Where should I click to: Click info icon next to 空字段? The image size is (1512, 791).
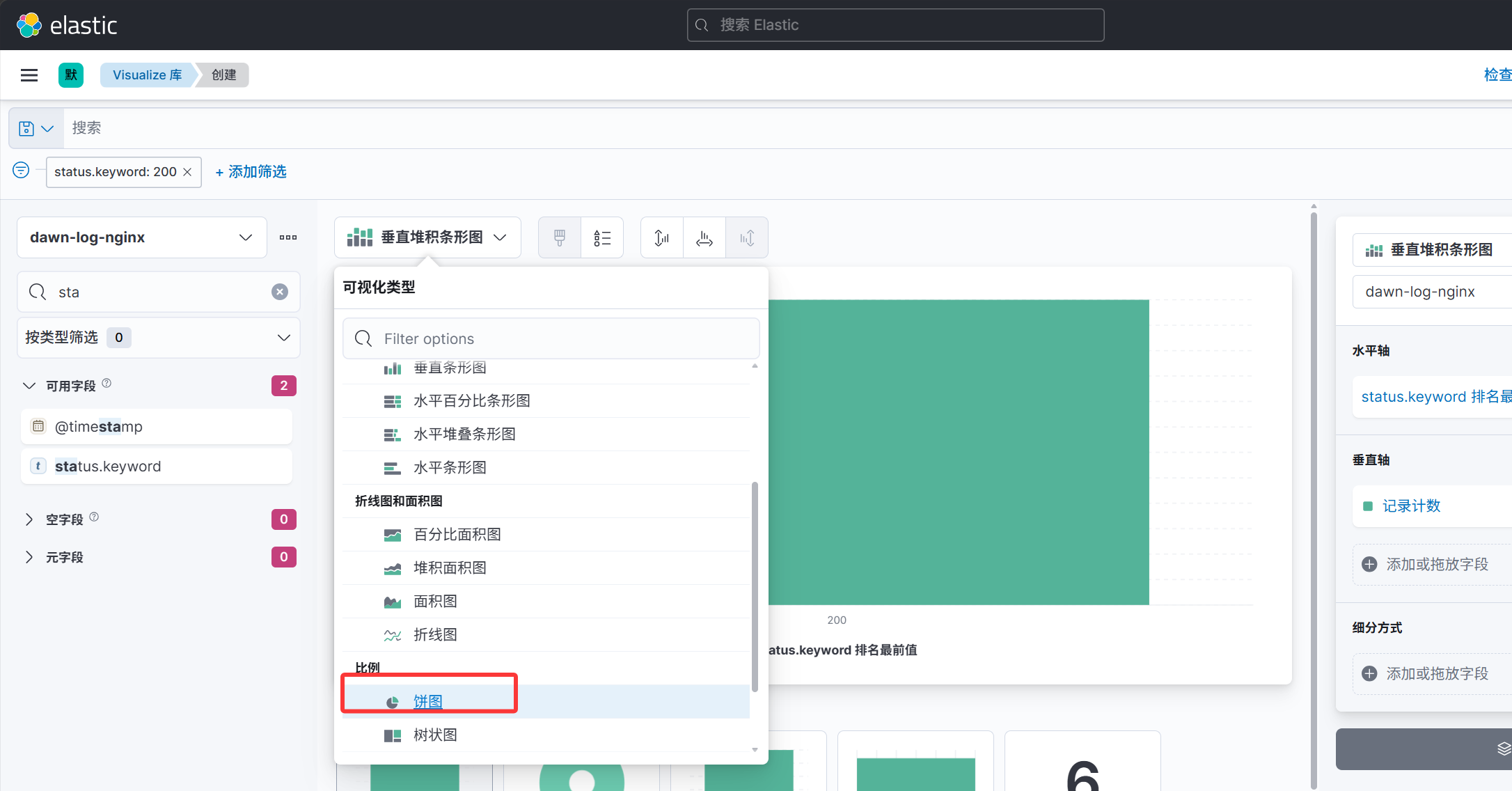(94, 517)
